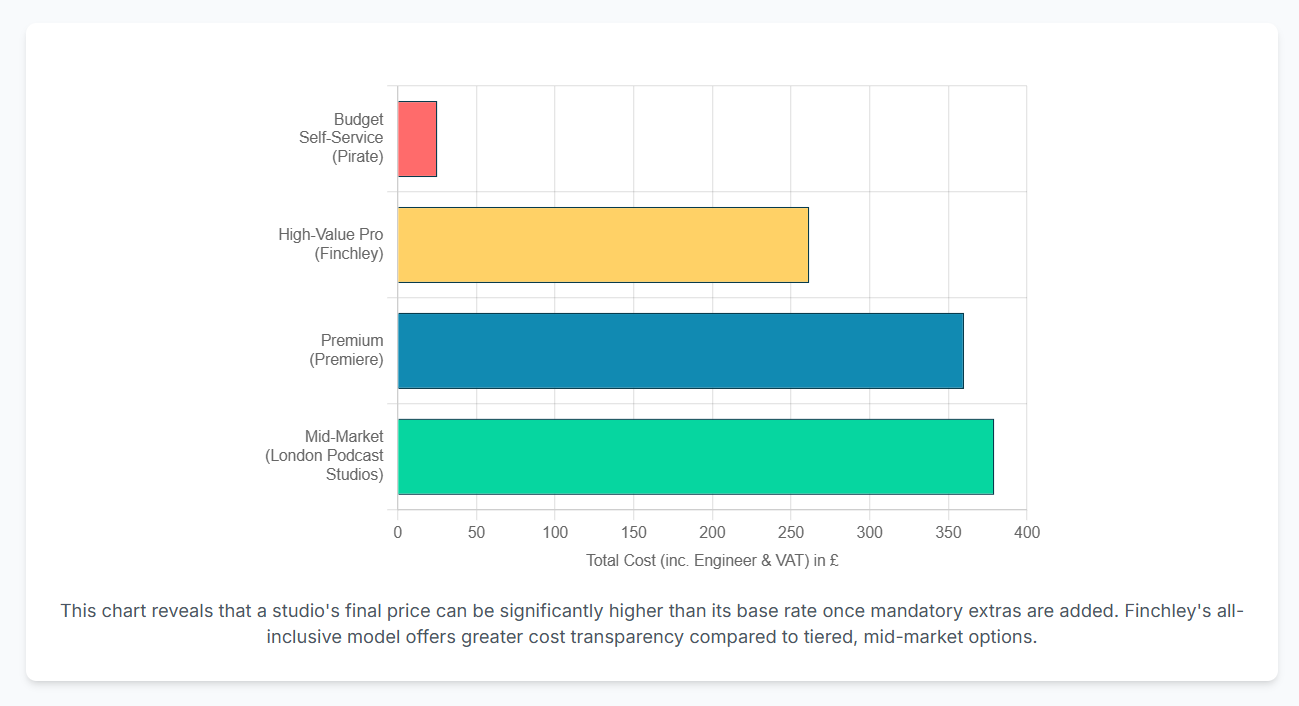Select the yellow High-Value Pro bar
1299x706 pixels.
pos(603,245)
